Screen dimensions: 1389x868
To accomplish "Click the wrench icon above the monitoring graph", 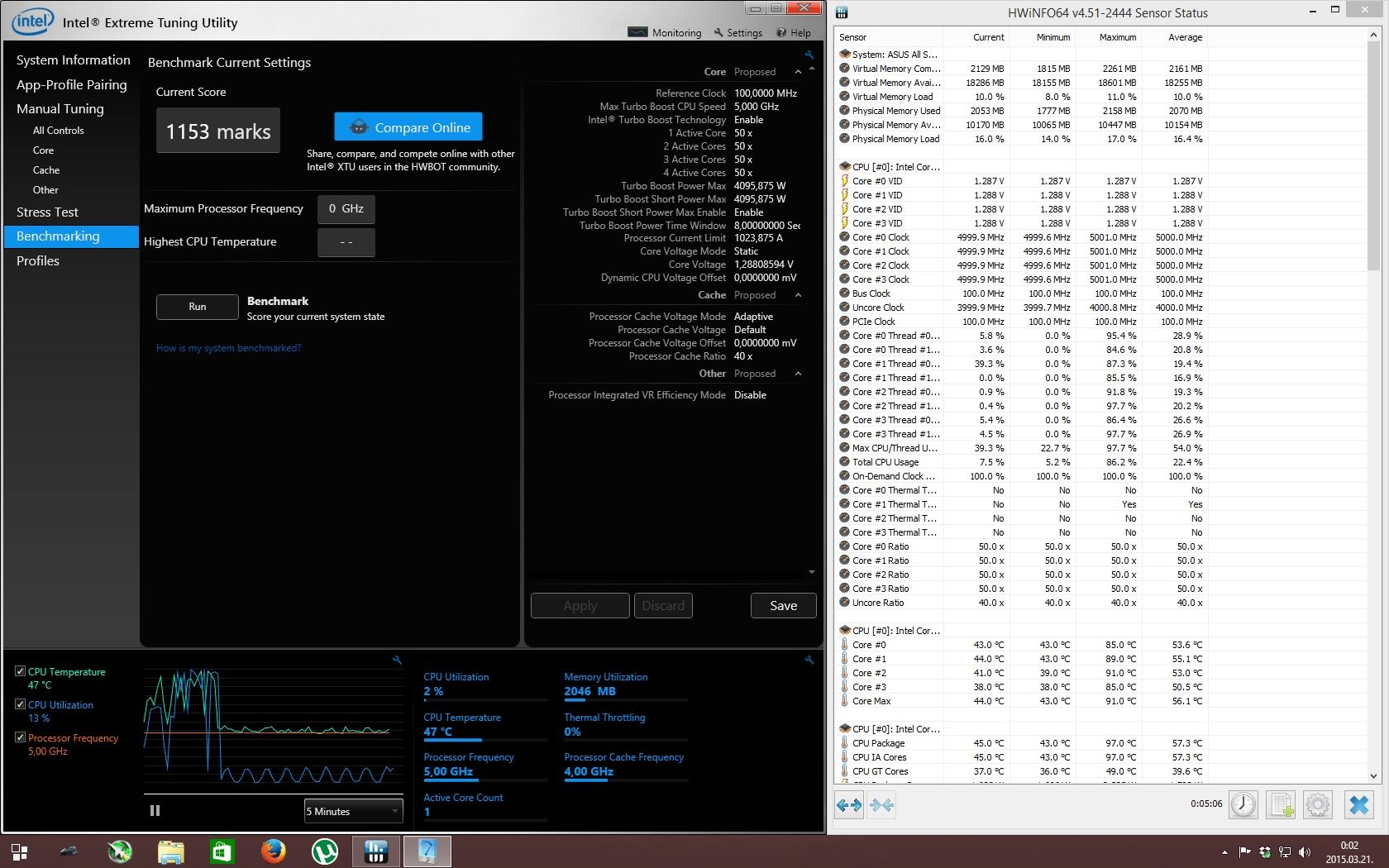I will point(397,660).
